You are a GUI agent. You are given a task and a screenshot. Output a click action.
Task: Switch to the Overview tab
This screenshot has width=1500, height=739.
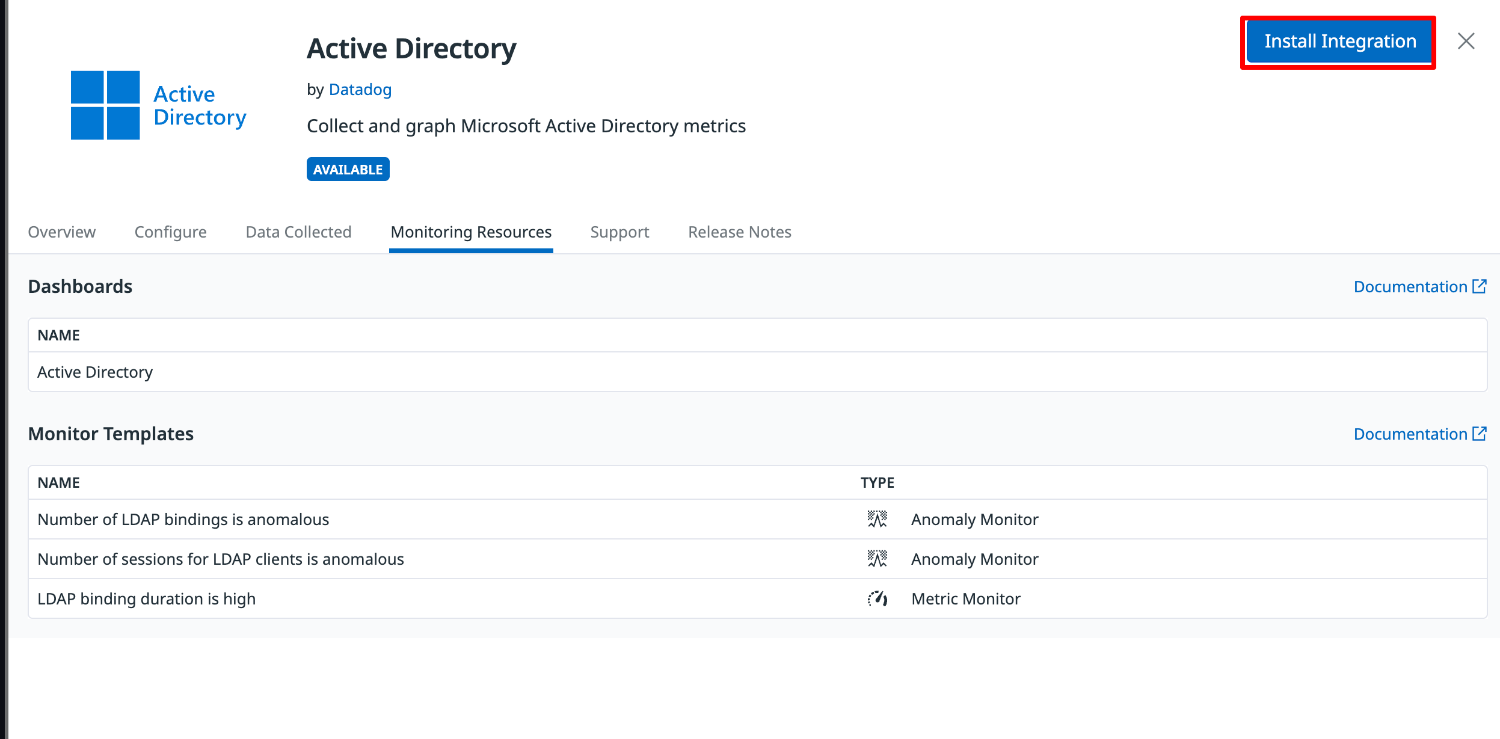(x=62, y=232)
